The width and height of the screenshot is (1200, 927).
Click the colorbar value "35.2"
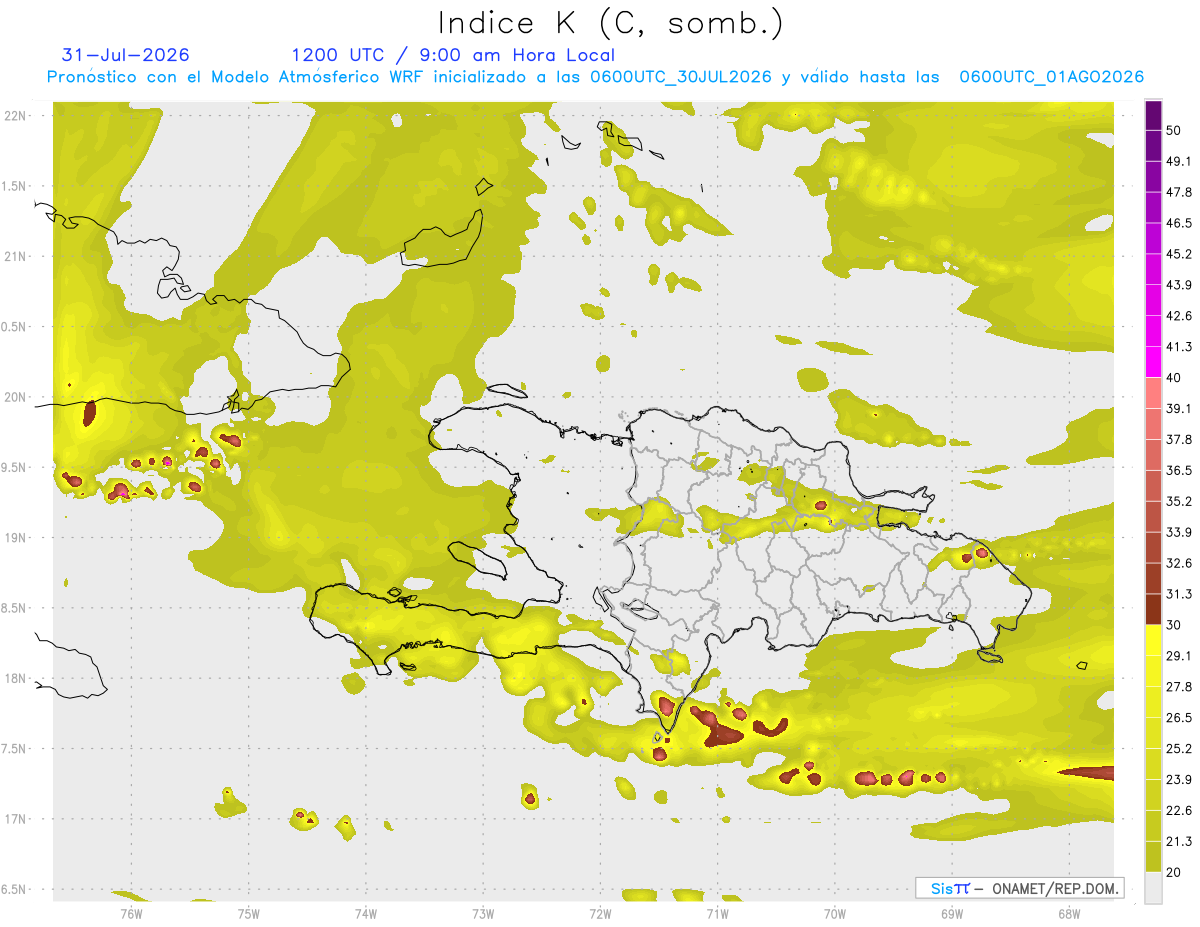coord(1179,501)
